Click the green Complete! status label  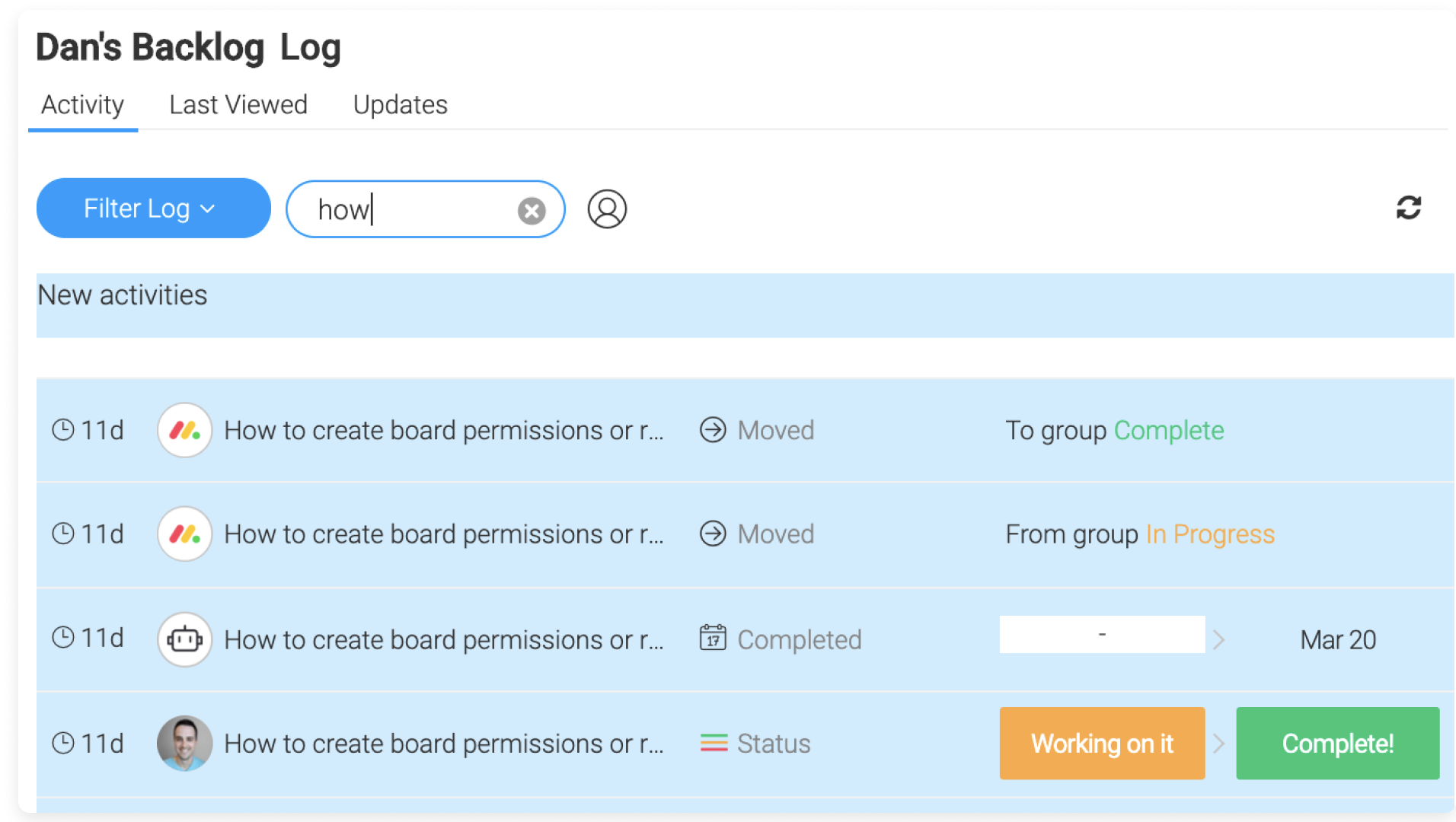(x=1338, y=744)
